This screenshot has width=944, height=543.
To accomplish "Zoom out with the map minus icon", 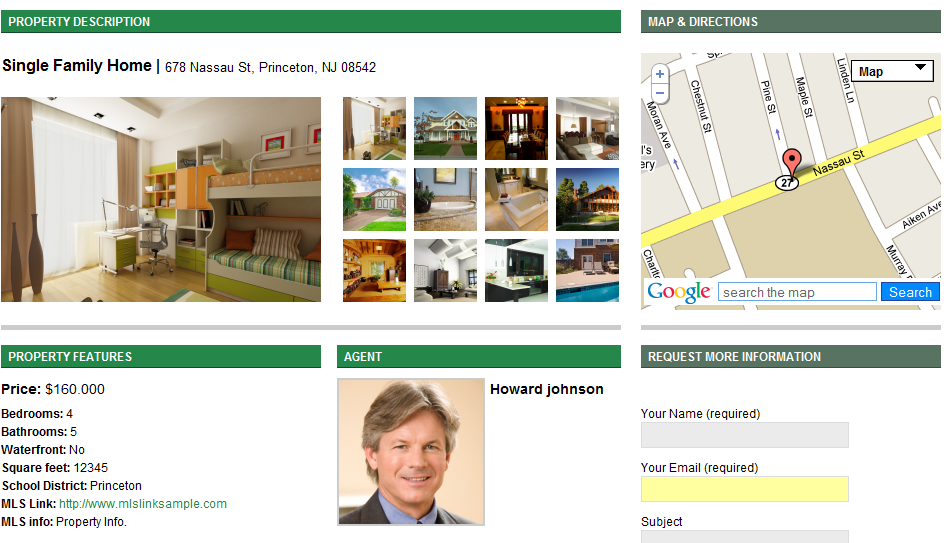I will [660, 93].
